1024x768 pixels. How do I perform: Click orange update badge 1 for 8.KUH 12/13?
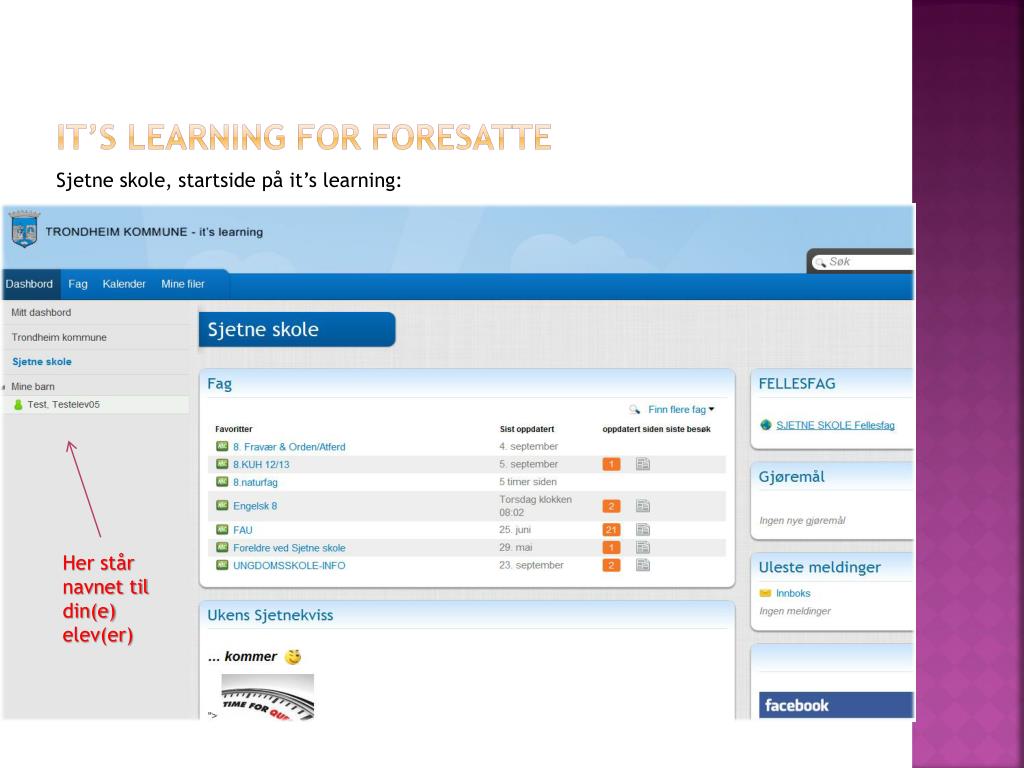click(611, 464)
